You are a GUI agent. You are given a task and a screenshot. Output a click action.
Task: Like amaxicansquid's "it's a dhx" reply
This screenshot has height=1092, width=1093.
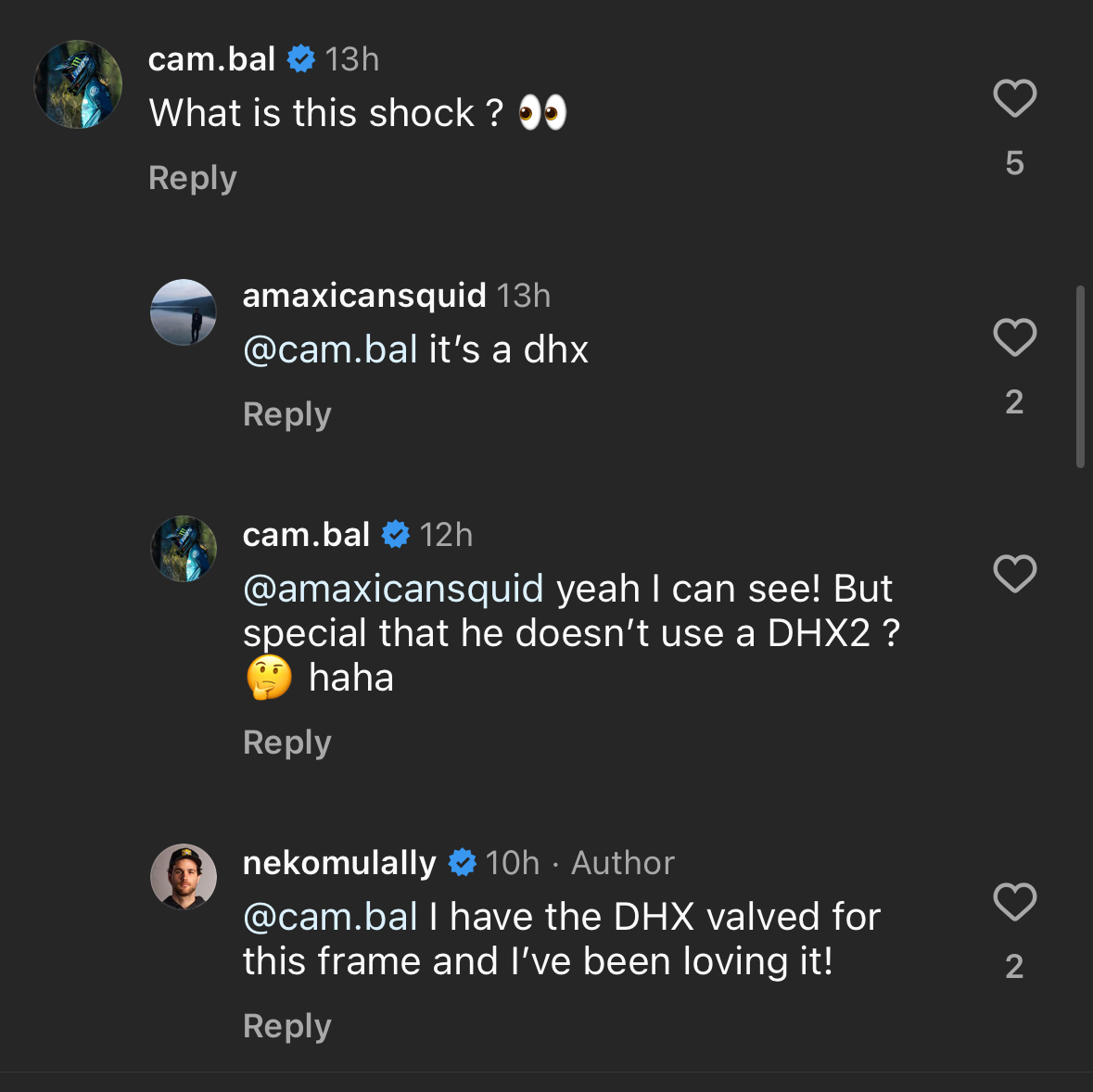point(1014,337)
